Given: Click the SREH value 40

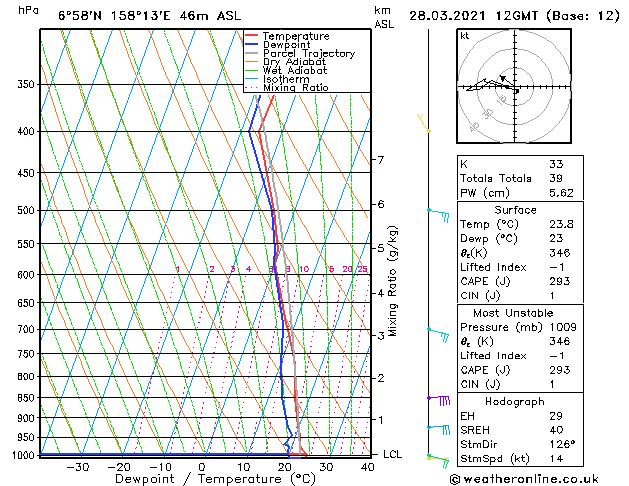Looking at the screenshot, I should pyautogui.click(x=556, y=430).
